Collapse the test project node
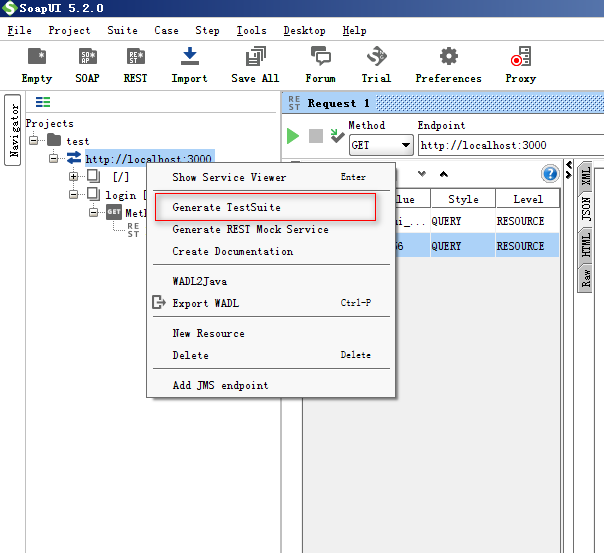This screenshot has height=553, width=604. [x=34, y=140]
